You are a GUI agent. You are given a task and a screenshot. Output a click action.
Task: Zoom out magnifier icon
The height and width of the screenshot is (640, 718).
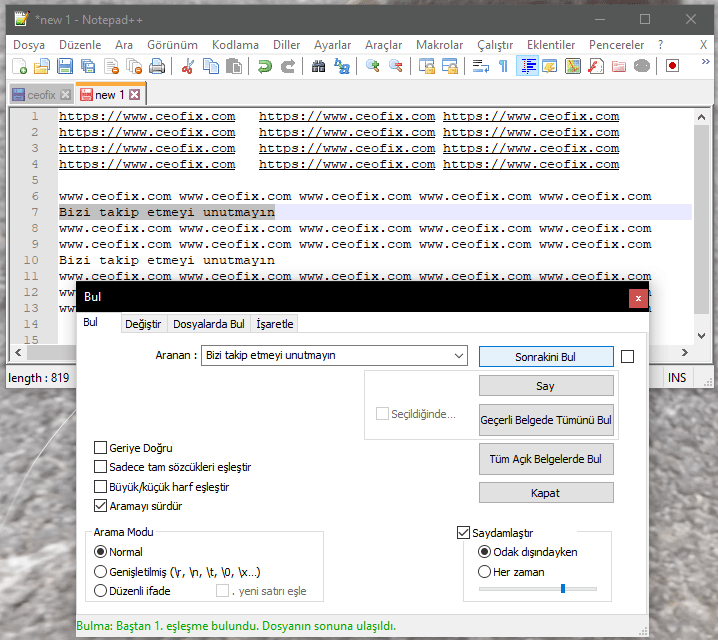[396, 66]
